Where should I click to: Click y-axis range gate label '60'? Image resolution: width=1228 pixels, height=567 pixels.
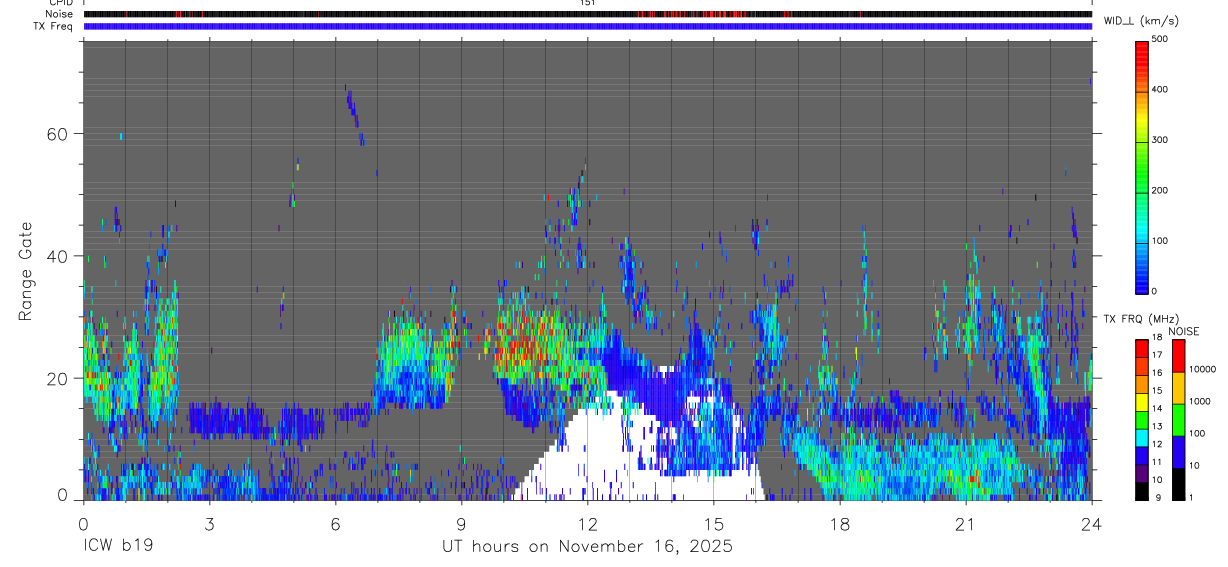(x=59, y=133)
